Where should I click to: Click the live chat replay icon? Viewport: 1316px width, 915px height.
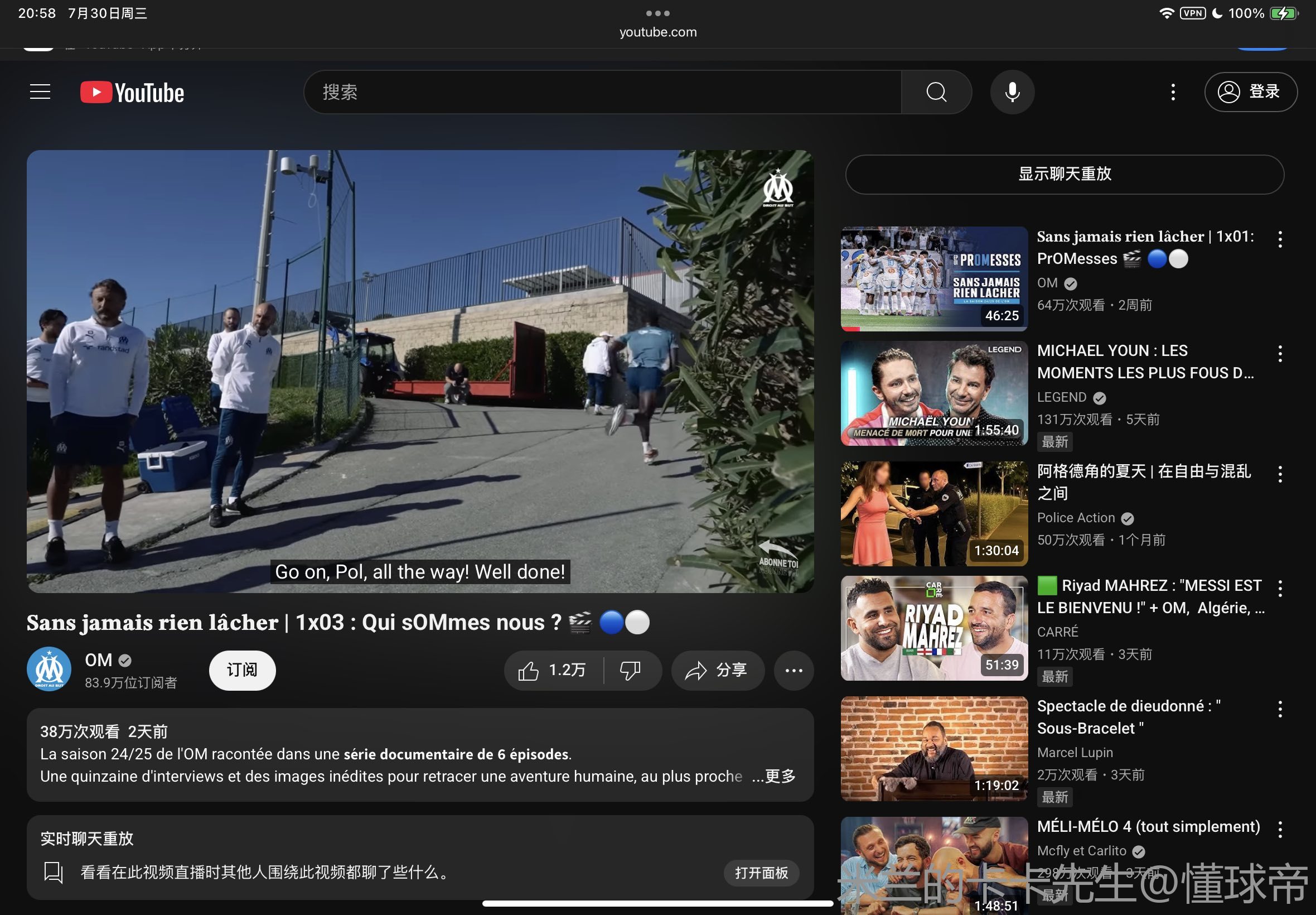point(54,873)
